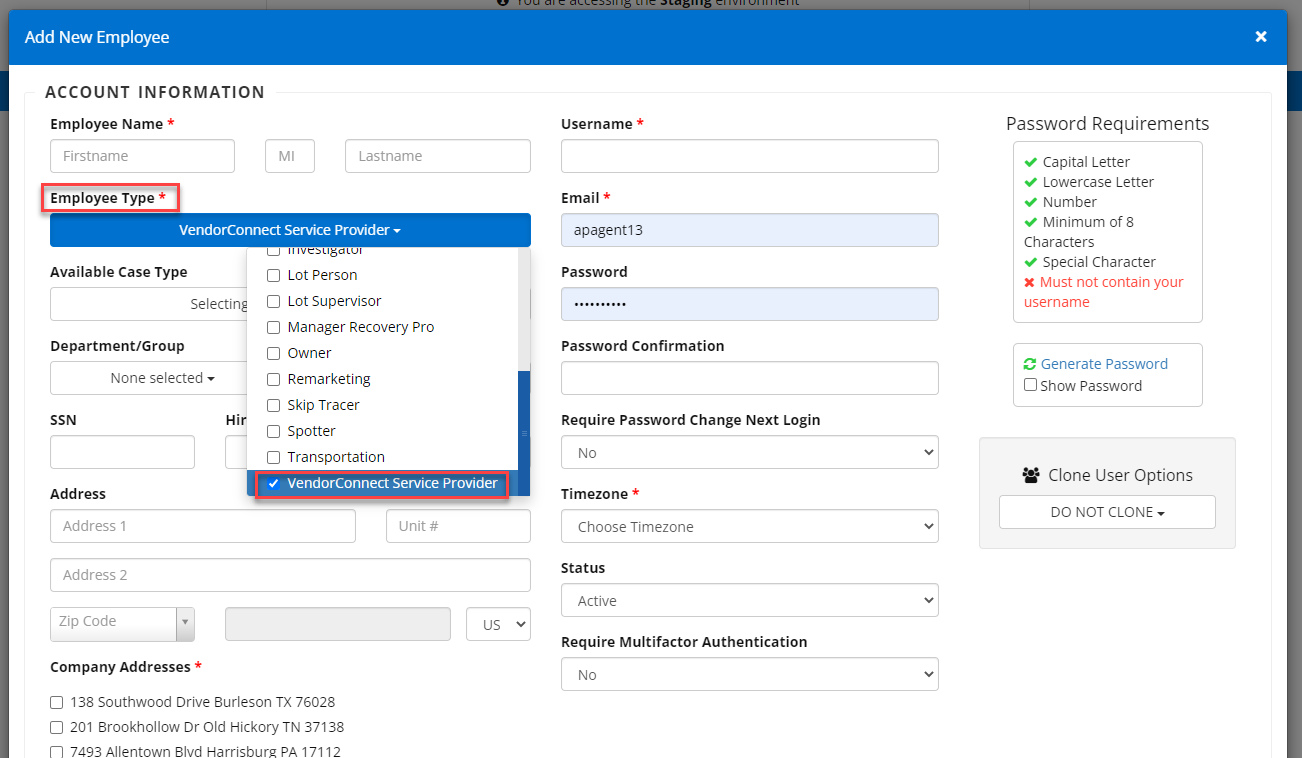Open the Status Active dropdown
This screenshot has height=758, width=1302.
click(750, 600)
